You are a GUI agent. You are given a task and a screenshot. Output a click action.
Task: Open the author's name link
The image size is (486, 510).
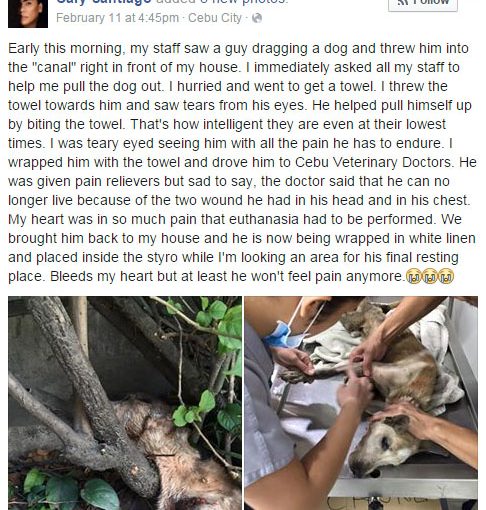[x=103, y=2]
